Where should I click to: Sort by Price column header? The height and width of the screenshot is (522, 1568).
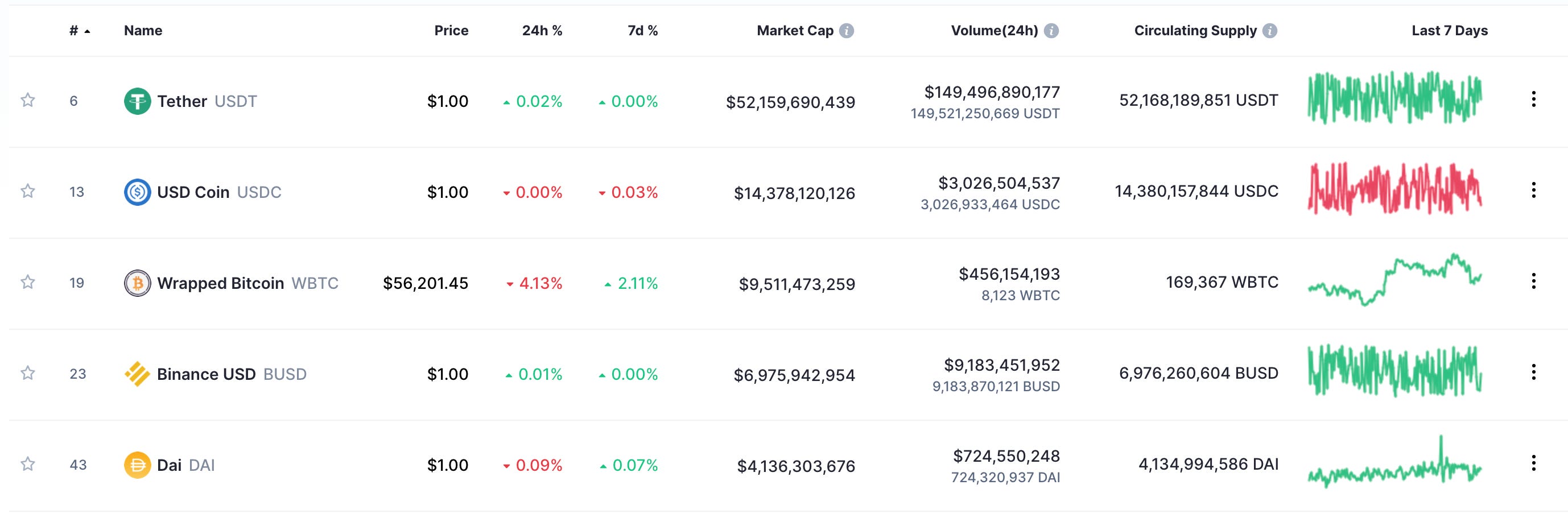[451, 30]
